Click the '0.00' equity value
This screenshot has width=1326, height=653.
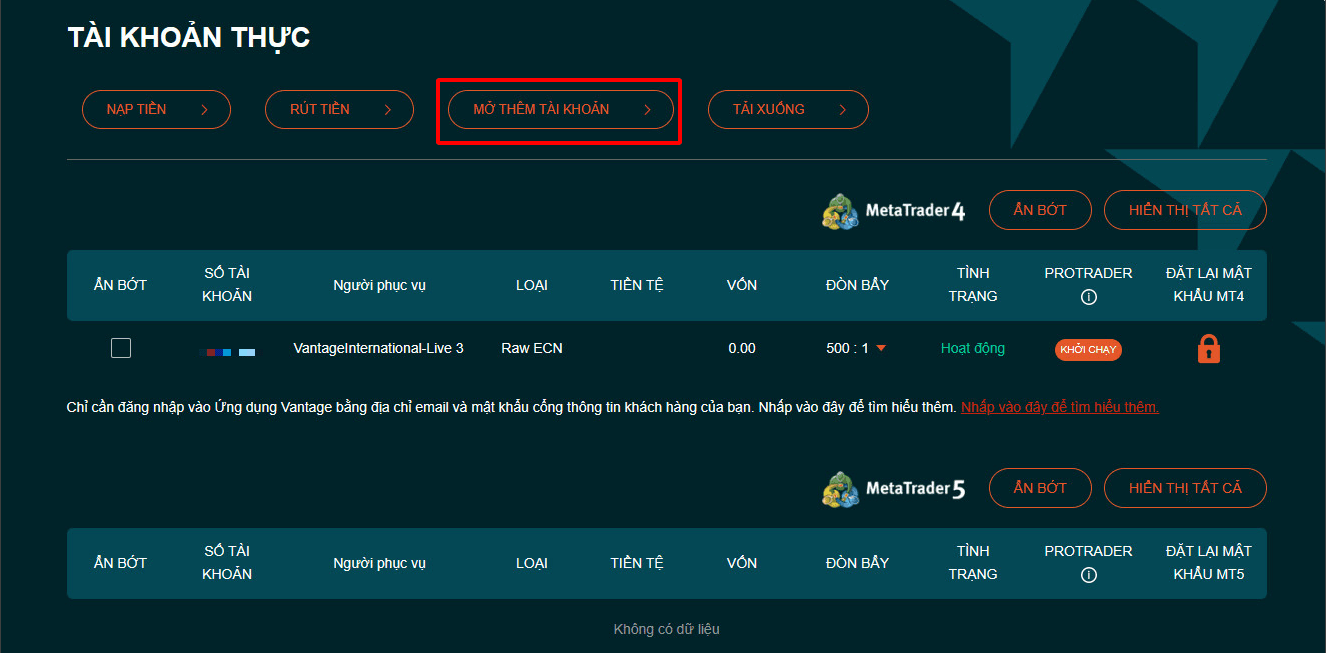coord(742,348)
